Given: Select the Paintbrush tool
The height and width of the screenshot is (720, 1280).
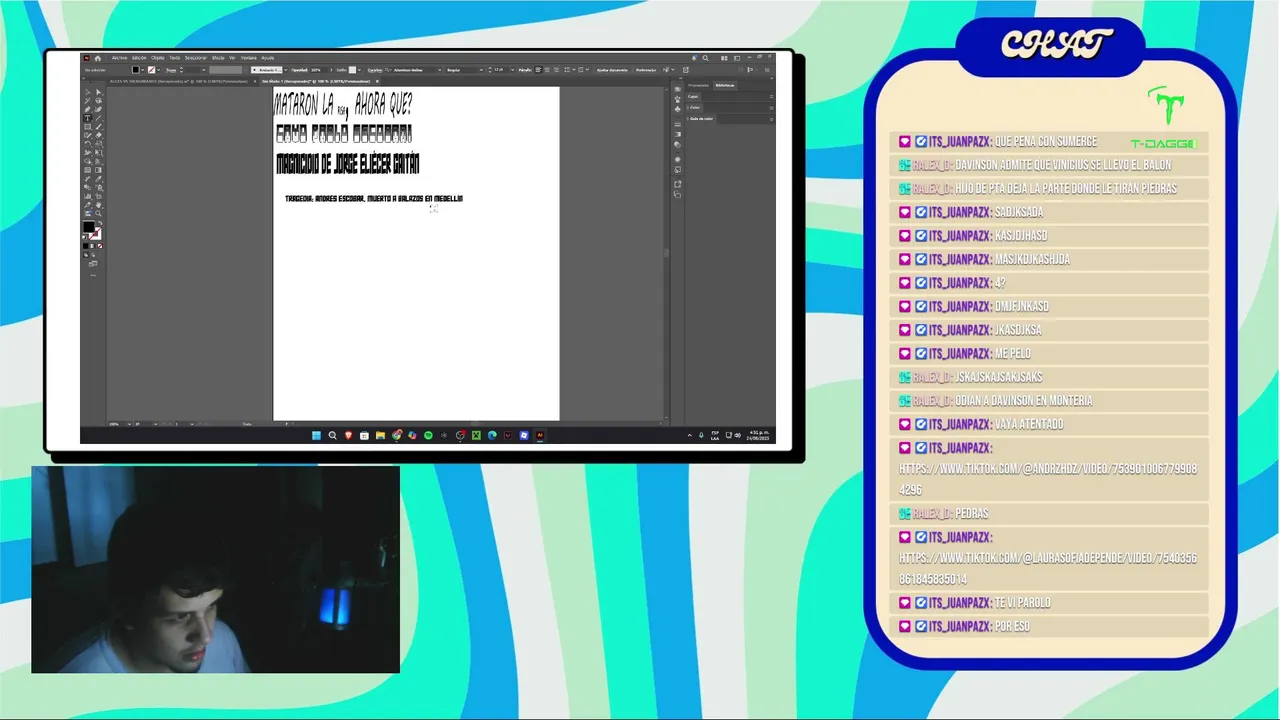Looking at the screenshot, I should pyautogui.click(x=98, y=126).
